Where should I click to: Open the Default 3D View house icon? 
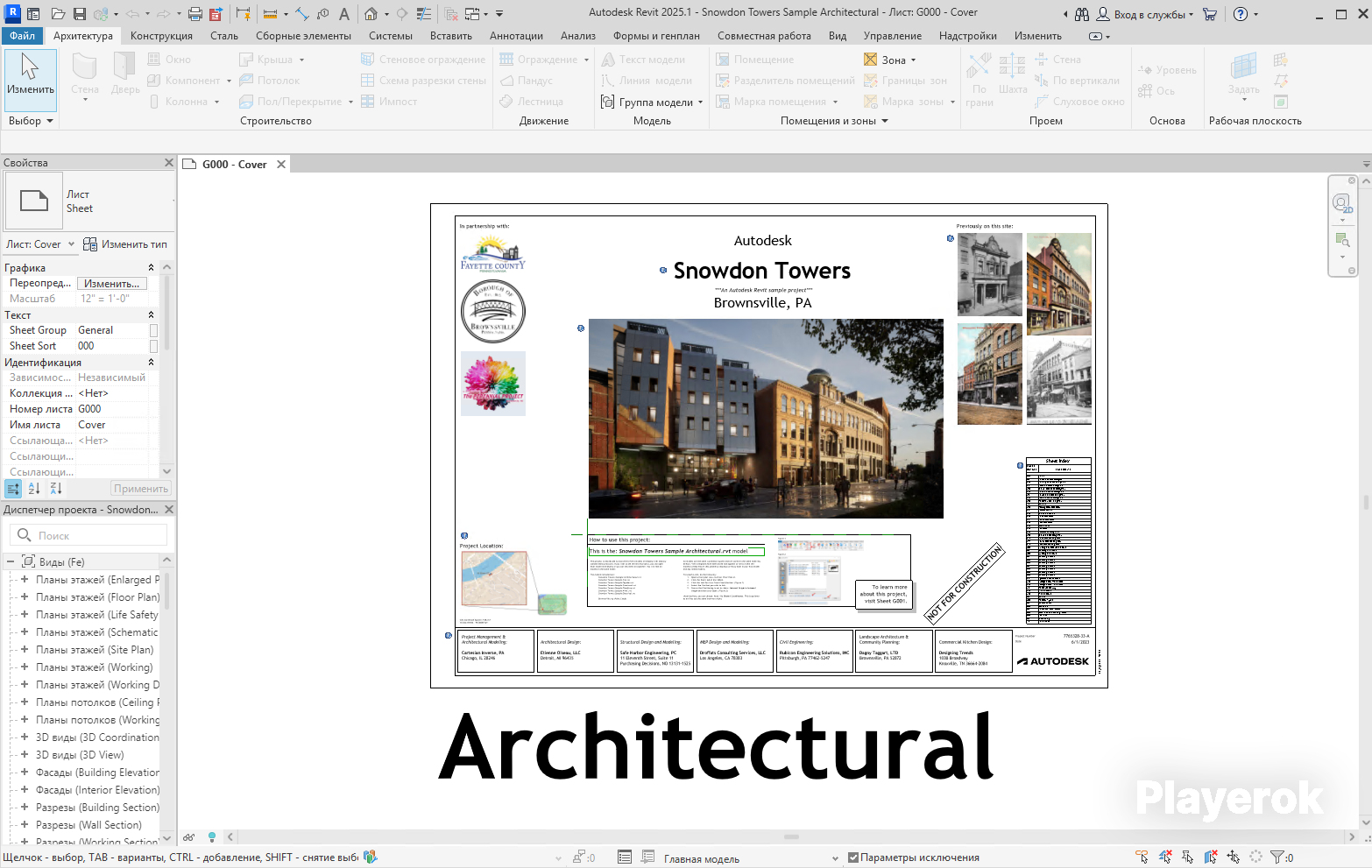coord(371,14)
